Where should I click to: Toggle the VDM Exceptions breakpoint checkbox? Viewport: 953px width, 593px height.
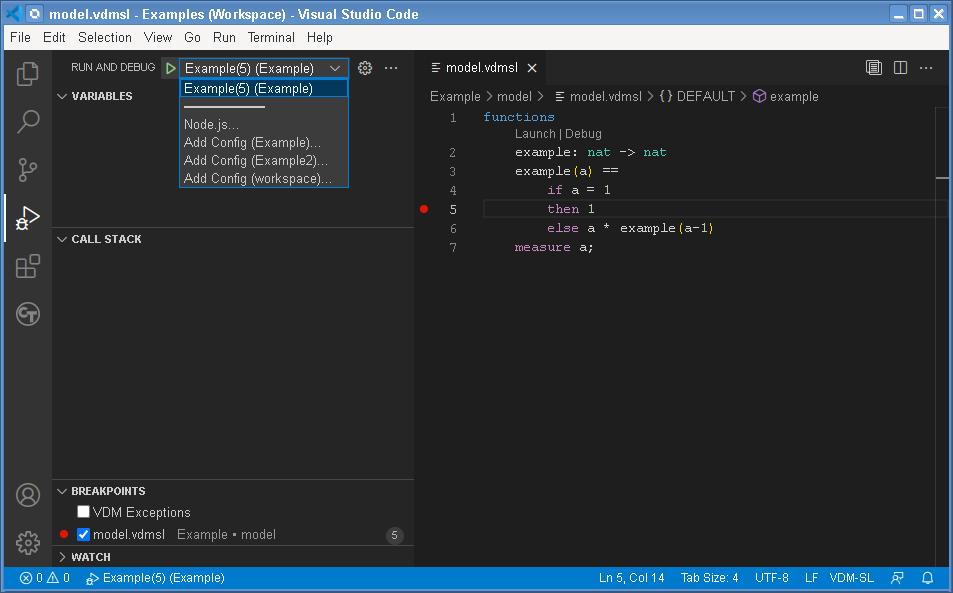tap(83, 511)
